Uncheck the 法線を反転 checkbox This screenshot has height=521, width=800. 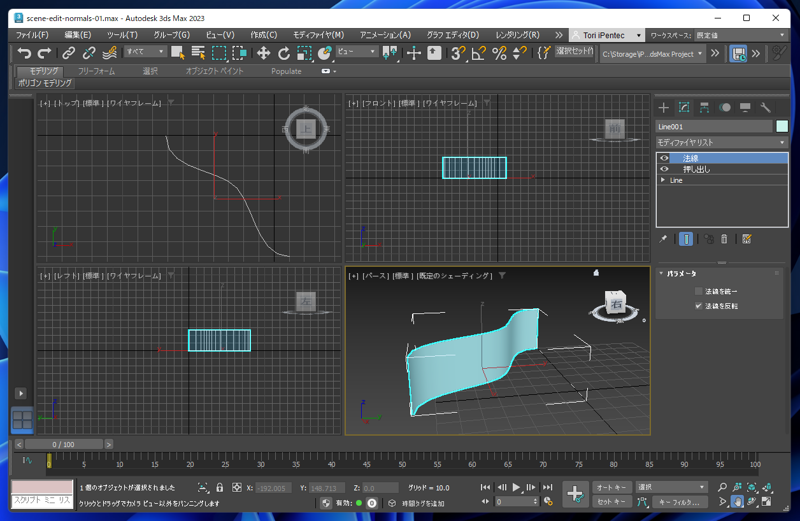tap(698, 306)
